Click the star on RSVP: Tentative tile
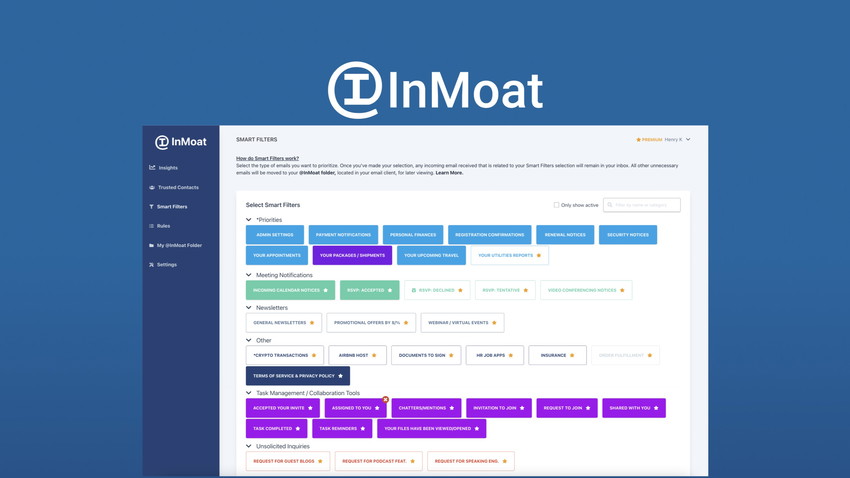850x478 pixels. [526, 290]
